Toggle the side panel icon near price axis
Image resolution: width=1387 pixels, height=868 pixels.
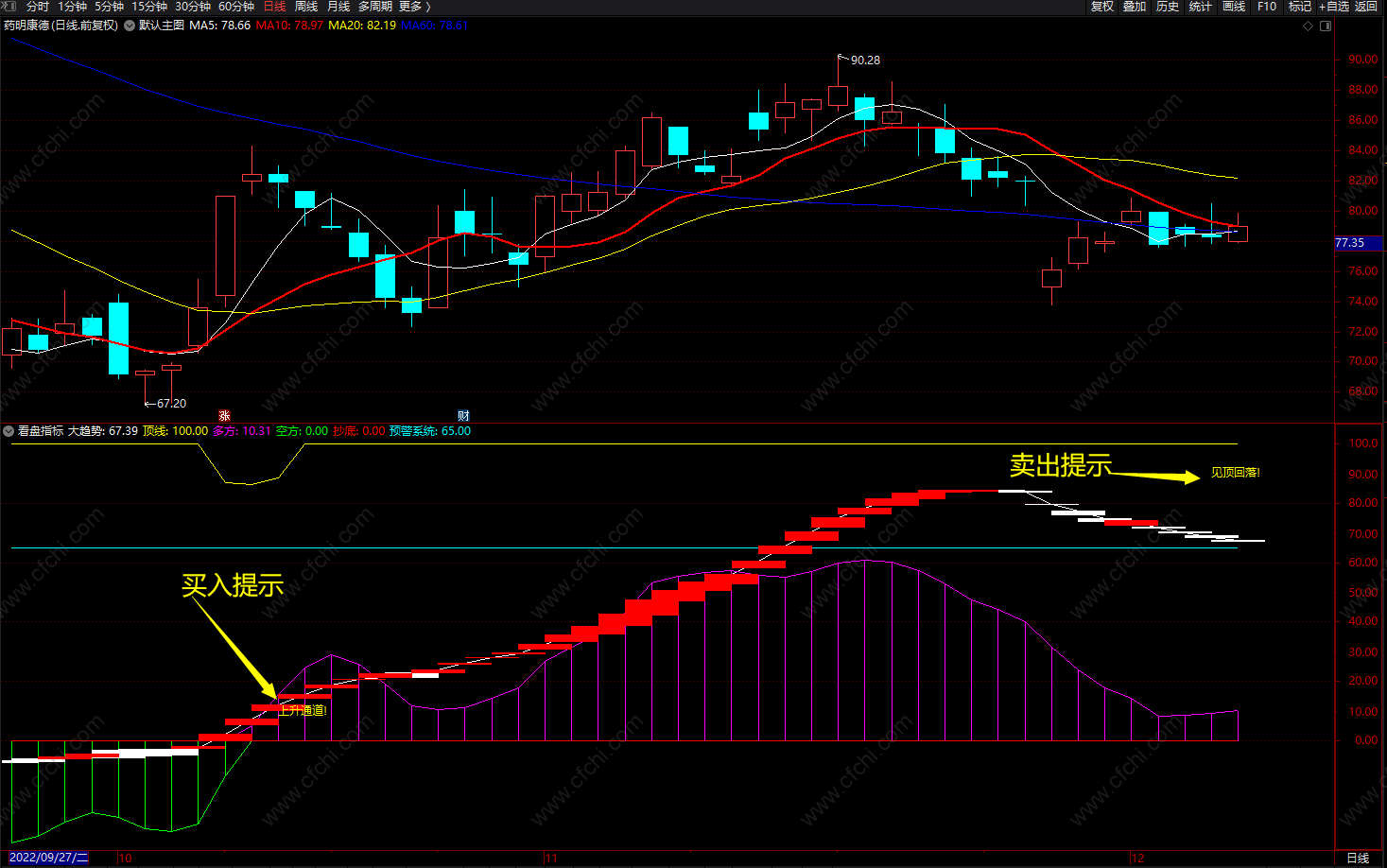coord(1326,26)
